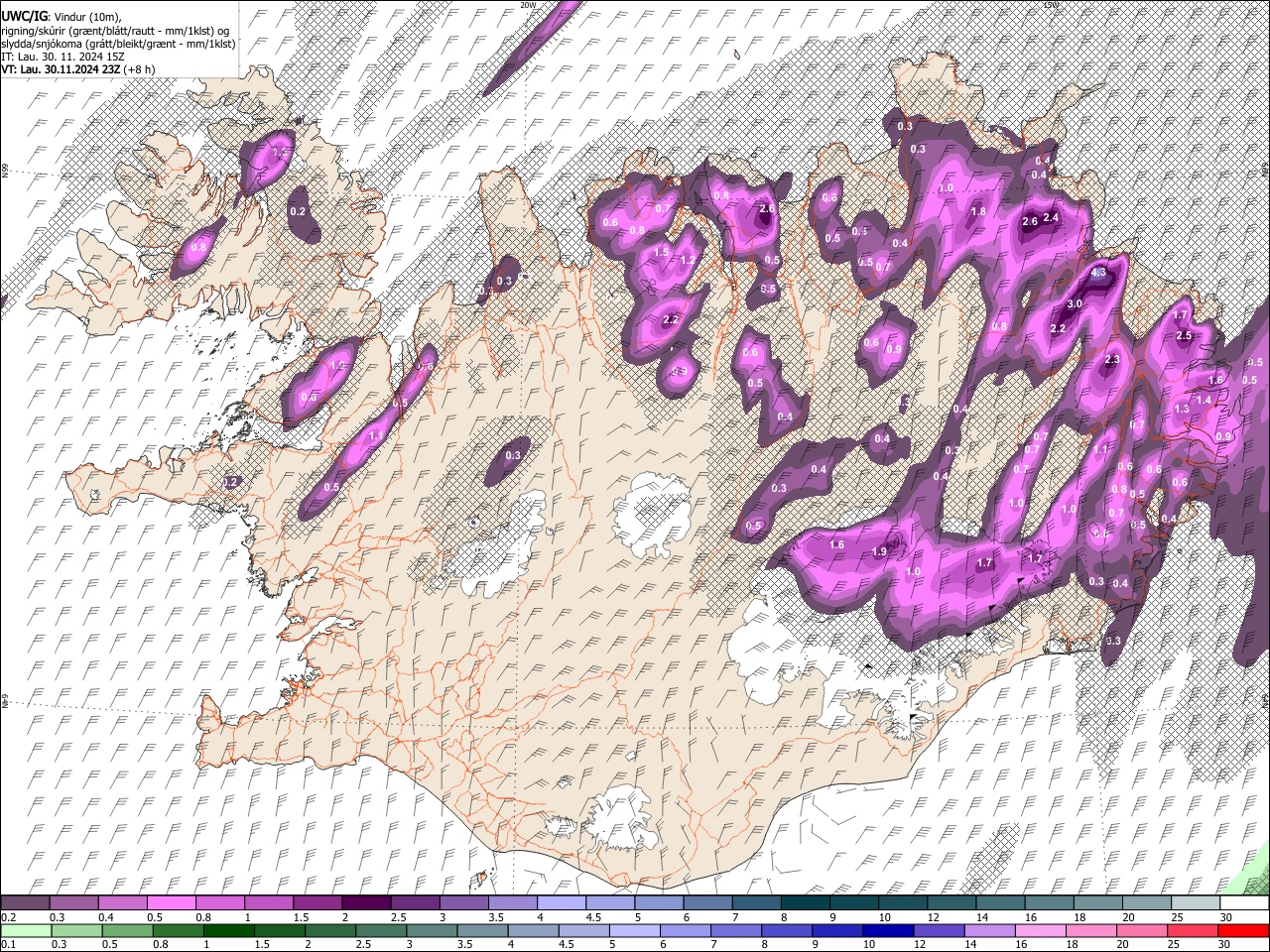The height and width of the screenshot is (952, 1270).
Task: Click the slydda/snjókoma description line
Action: point(118,44)
